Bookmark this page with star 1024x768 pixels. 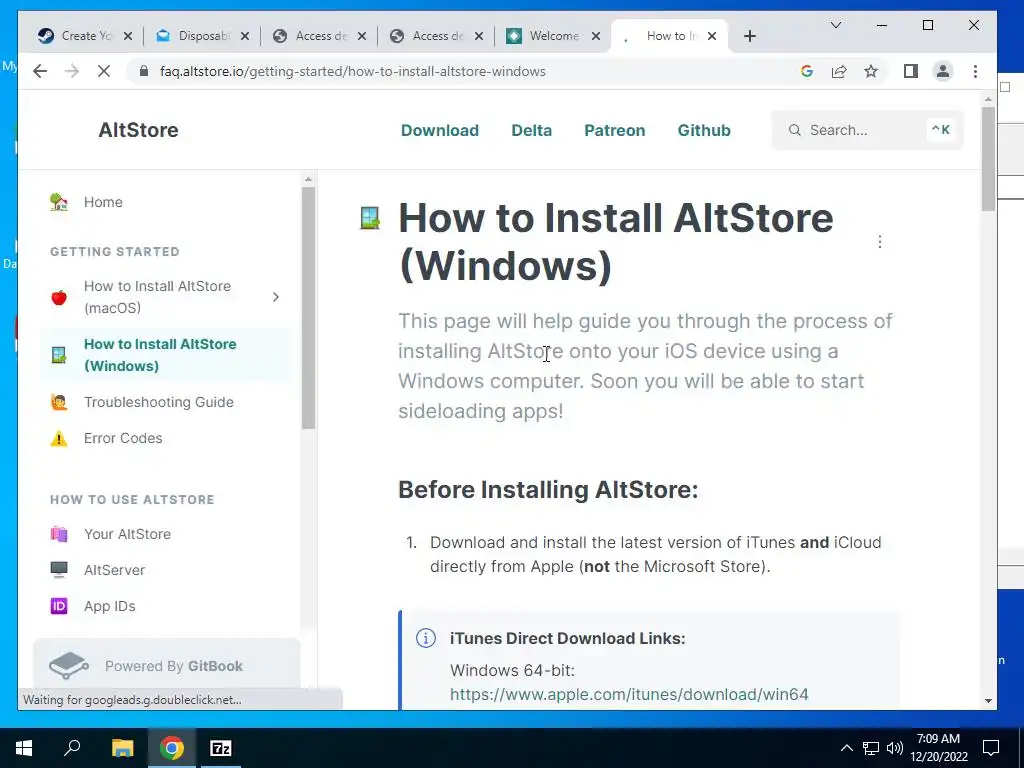871,71
